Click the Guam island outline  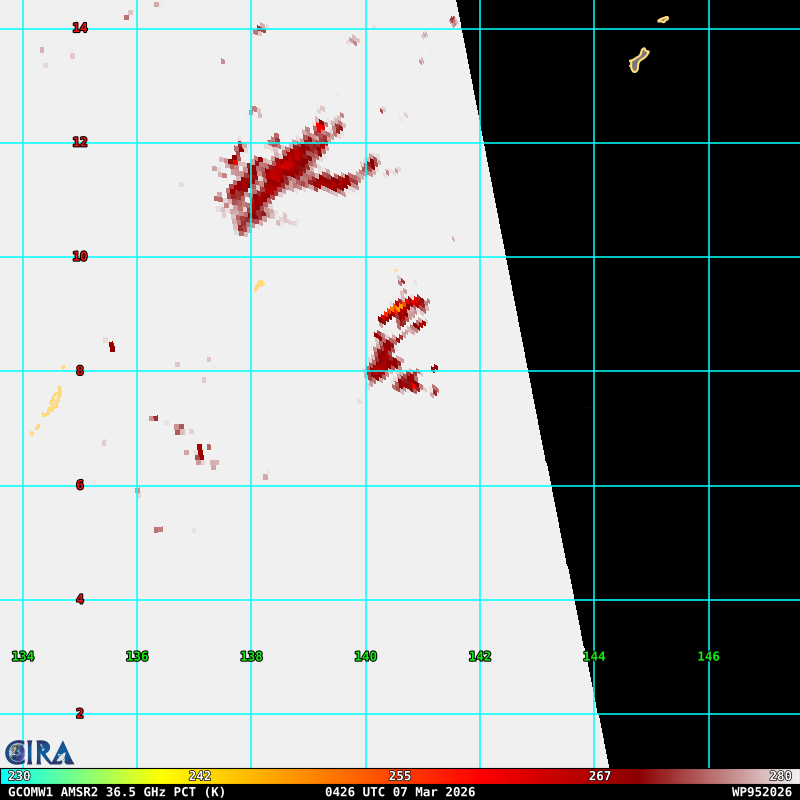tap(639, 60)
